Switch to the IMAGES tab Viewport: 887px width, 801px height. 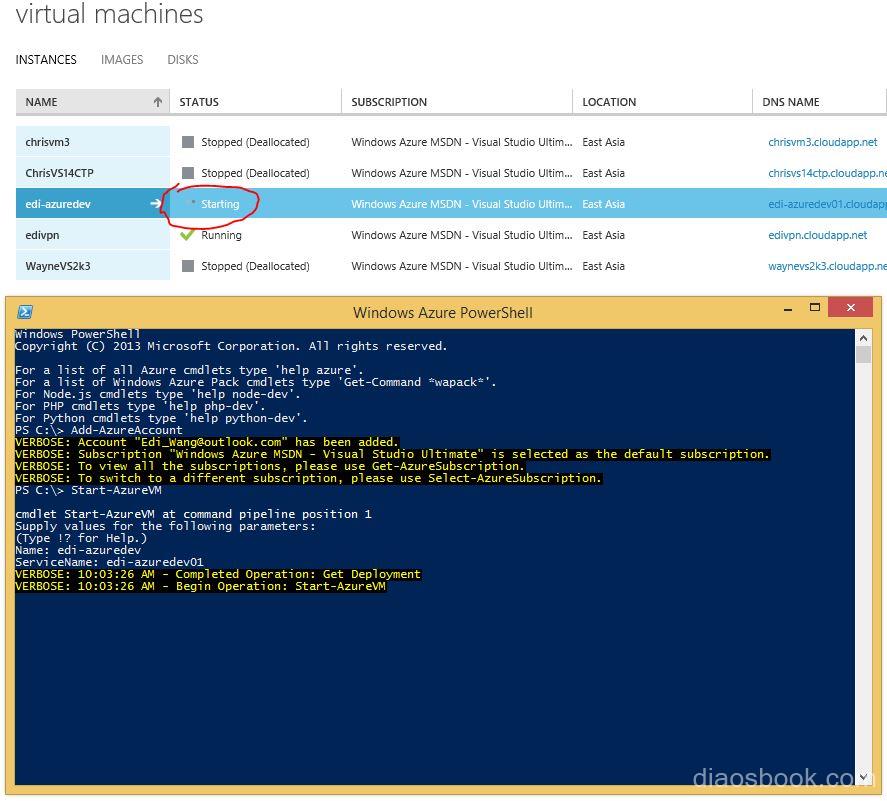[122, 59]
